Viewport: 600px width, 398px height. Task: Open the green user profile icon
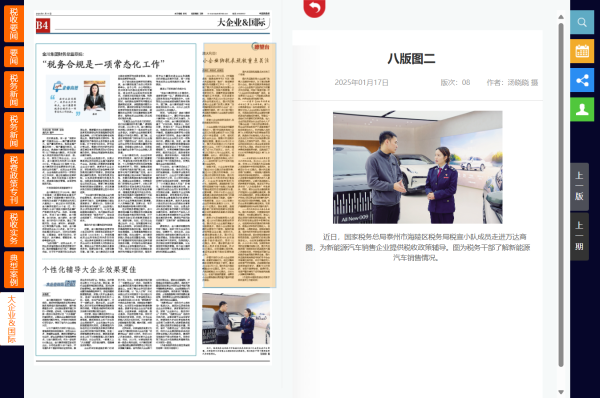pos(582,109)
